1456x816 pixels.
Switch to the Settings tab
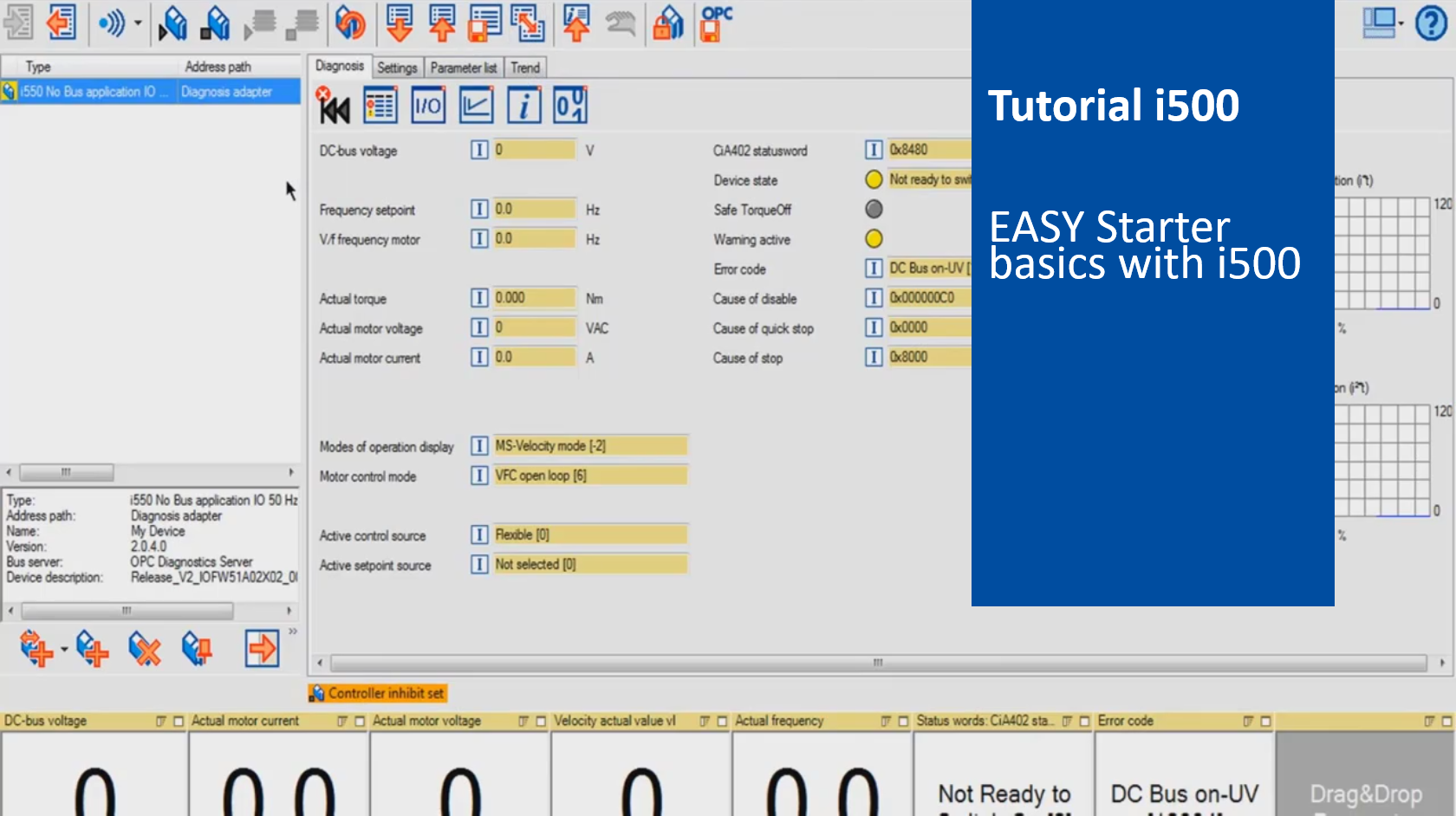397,67
